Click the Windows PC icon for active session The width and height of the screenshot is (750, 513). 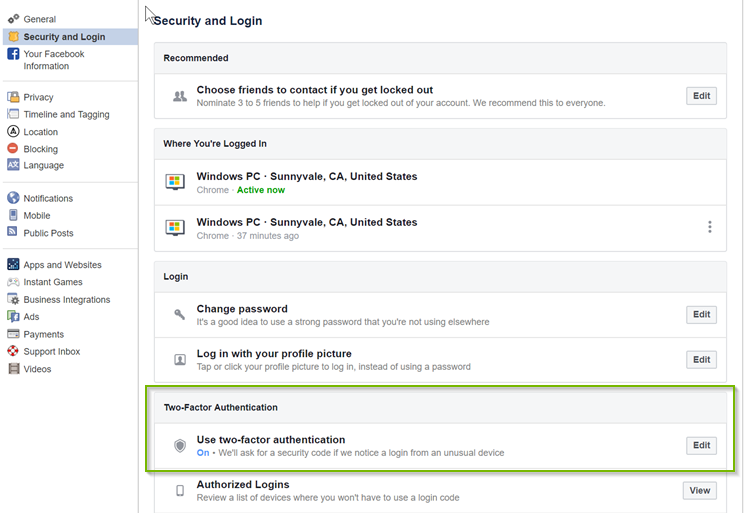(x=175, y=182)
